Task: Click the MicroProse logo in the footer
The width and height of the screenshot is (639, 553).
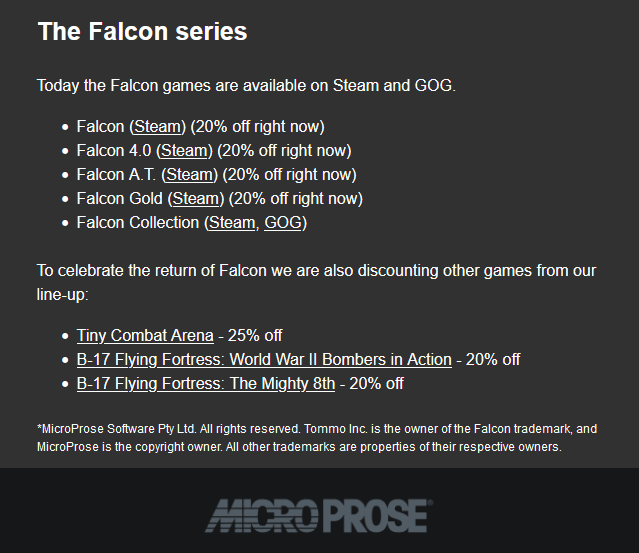Action: [319, 516]
